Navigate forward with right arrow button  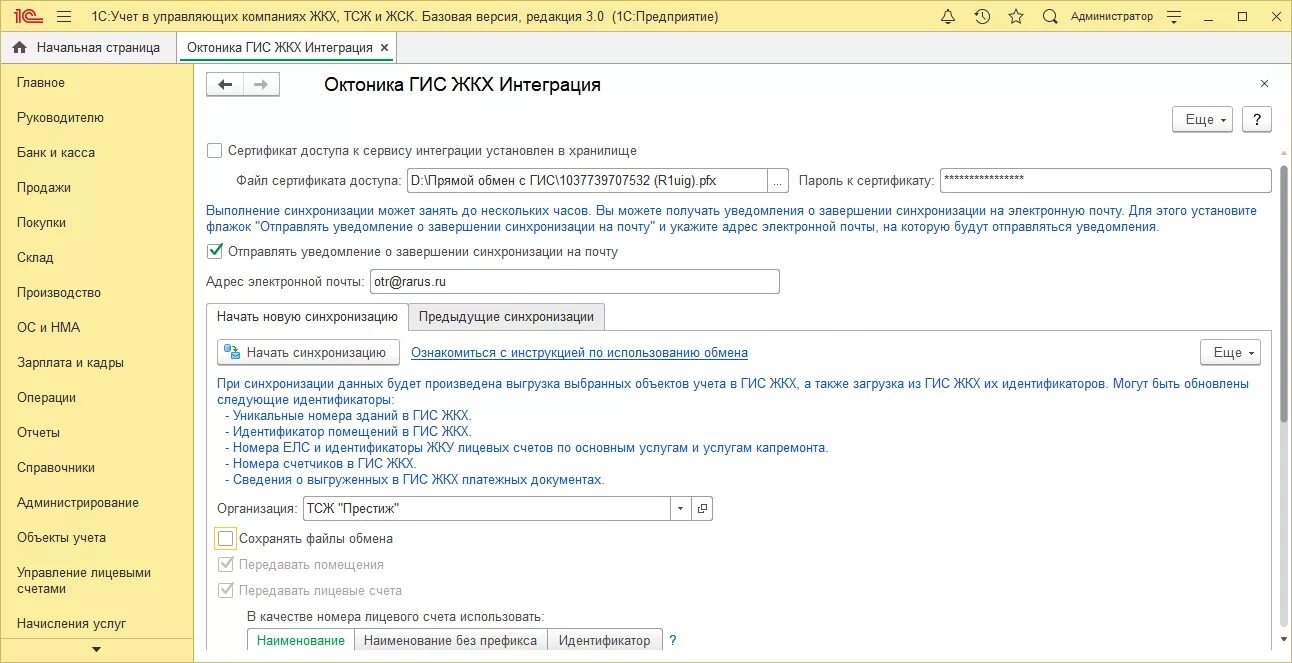tap(261, 85)
